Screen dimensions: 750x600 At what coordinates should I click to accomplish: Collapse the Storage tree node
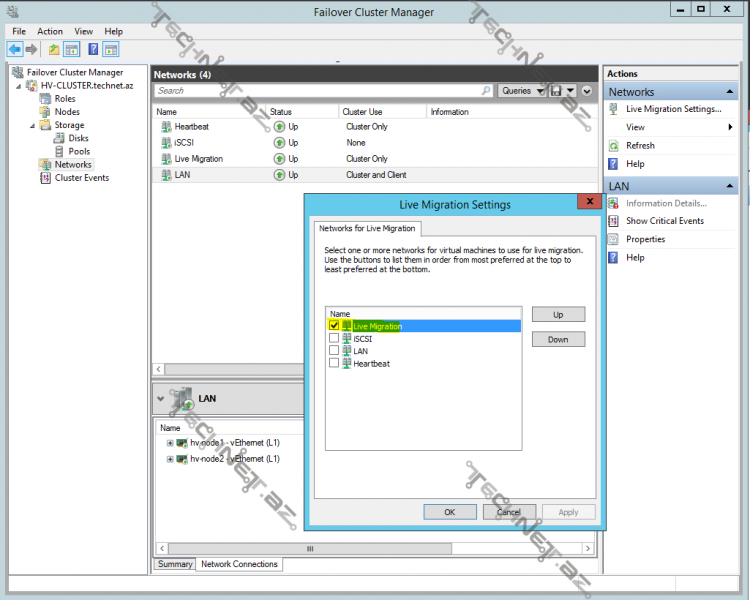click(32, 126)
